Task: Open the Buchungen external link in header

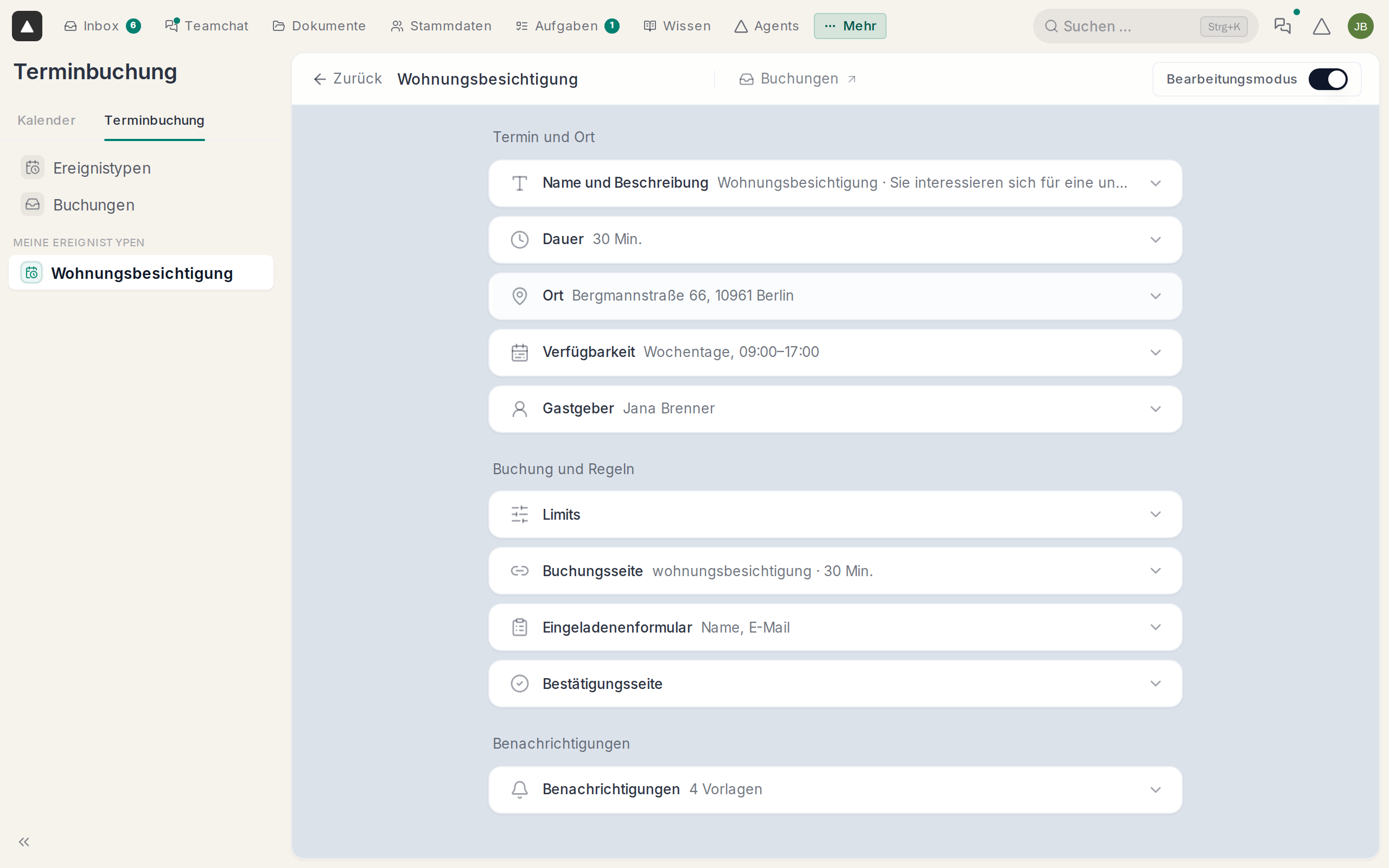Action: tap(798, 79)
